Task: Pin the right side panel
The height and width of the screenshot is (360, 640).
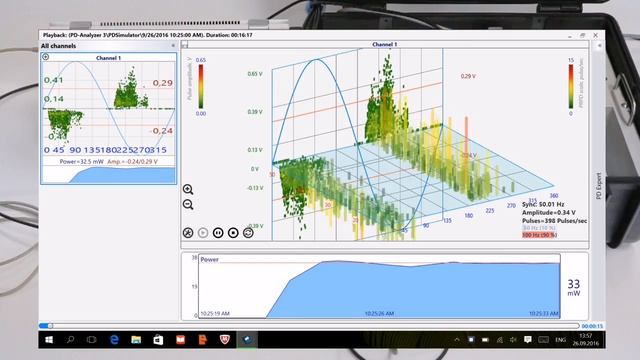Action: 599,45
